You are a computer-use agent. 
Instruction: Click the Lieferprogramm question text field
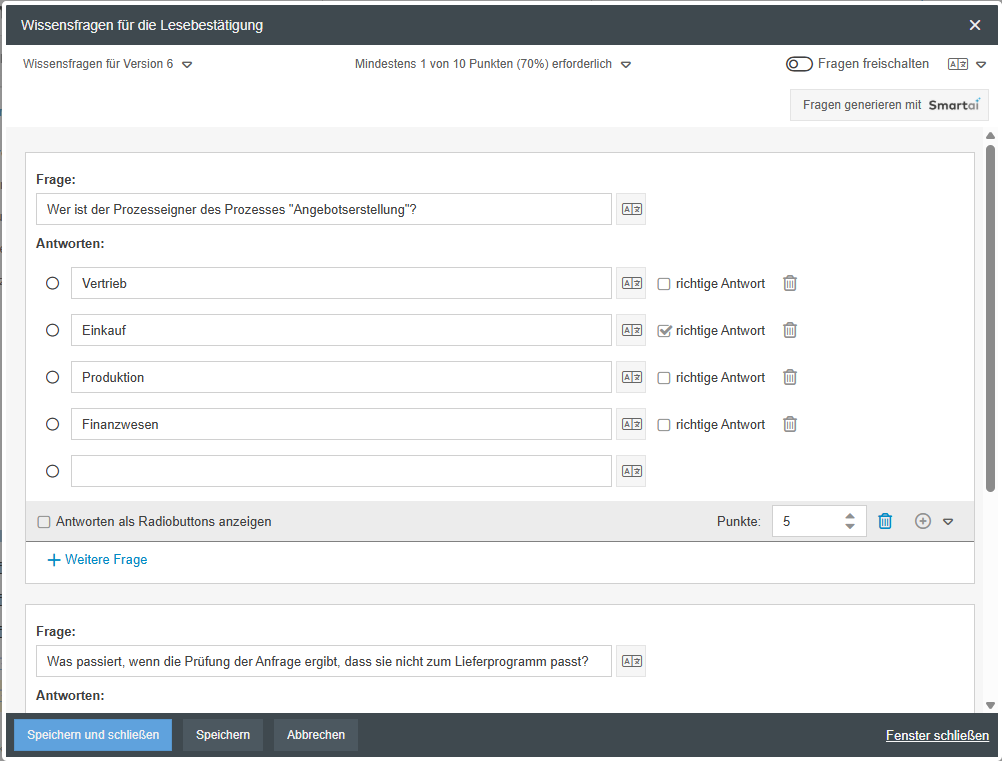tap(324, 661)
